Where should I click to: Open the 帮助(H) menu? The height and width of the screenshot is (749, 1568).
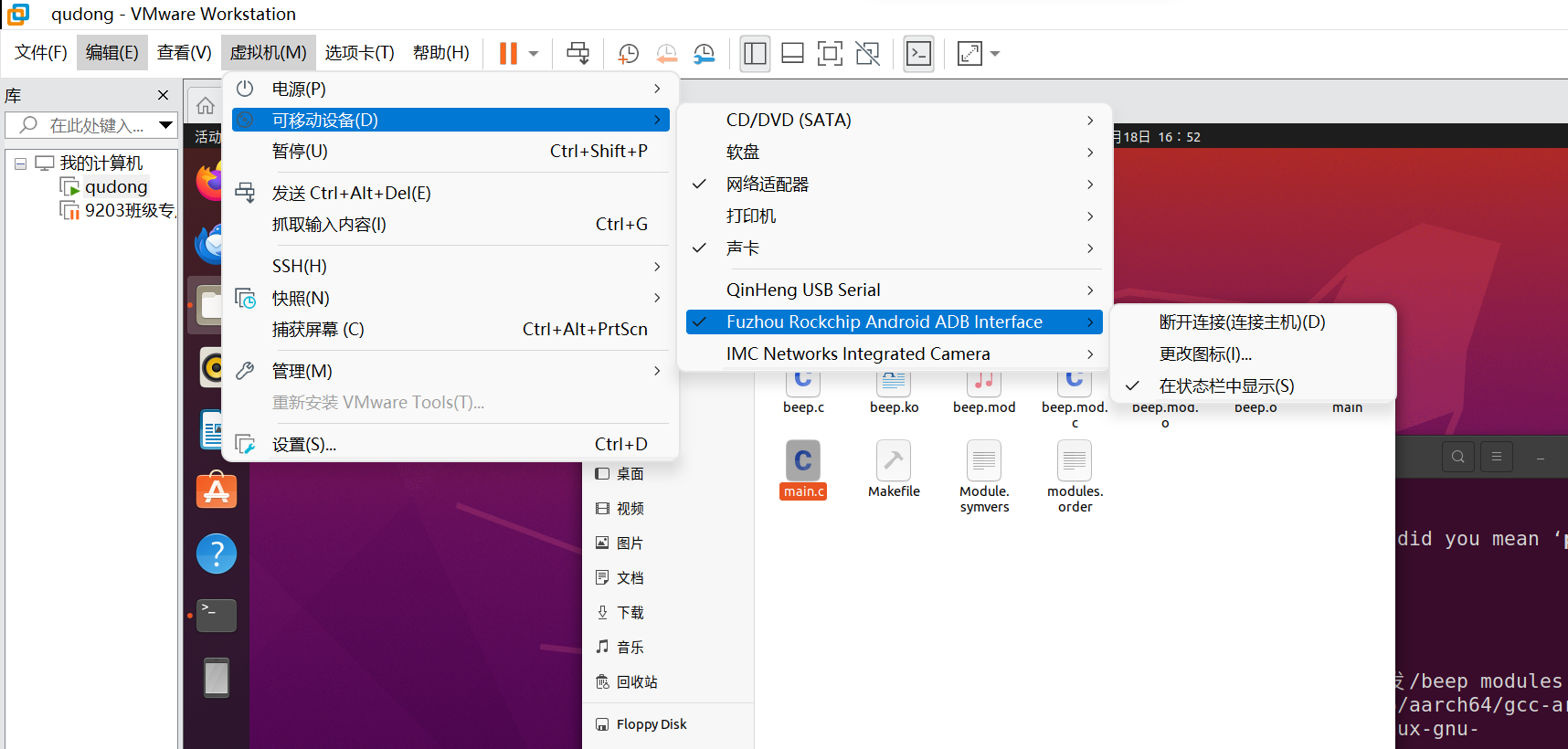click(x=441, y=53)
